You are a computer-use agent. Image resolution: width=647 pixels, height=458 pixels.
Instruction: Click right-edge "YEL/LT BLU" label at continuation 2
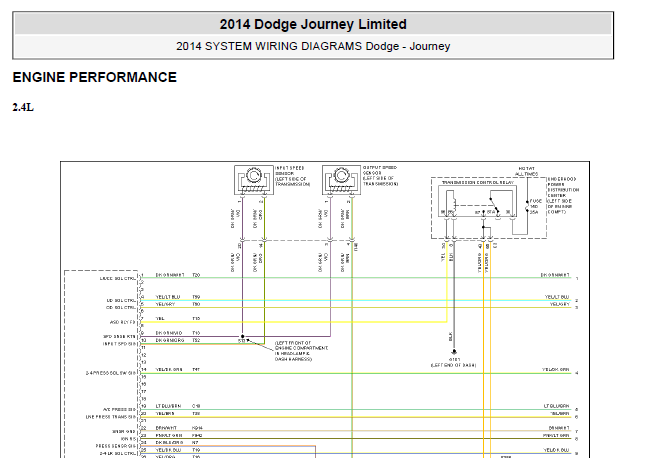(557, 297)
